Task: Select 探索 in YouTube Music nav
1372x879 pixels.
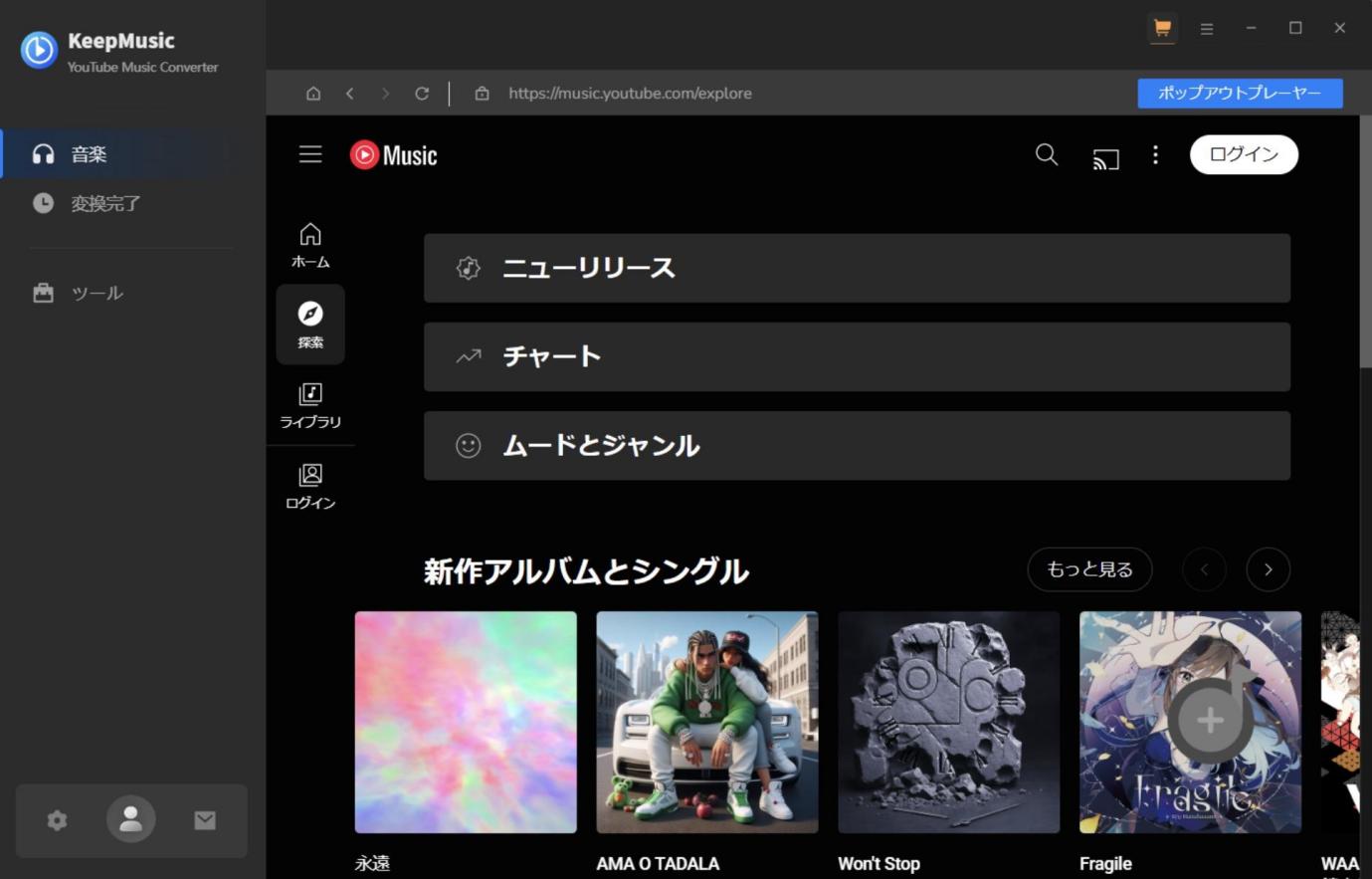Action: [x=310, y=325]
